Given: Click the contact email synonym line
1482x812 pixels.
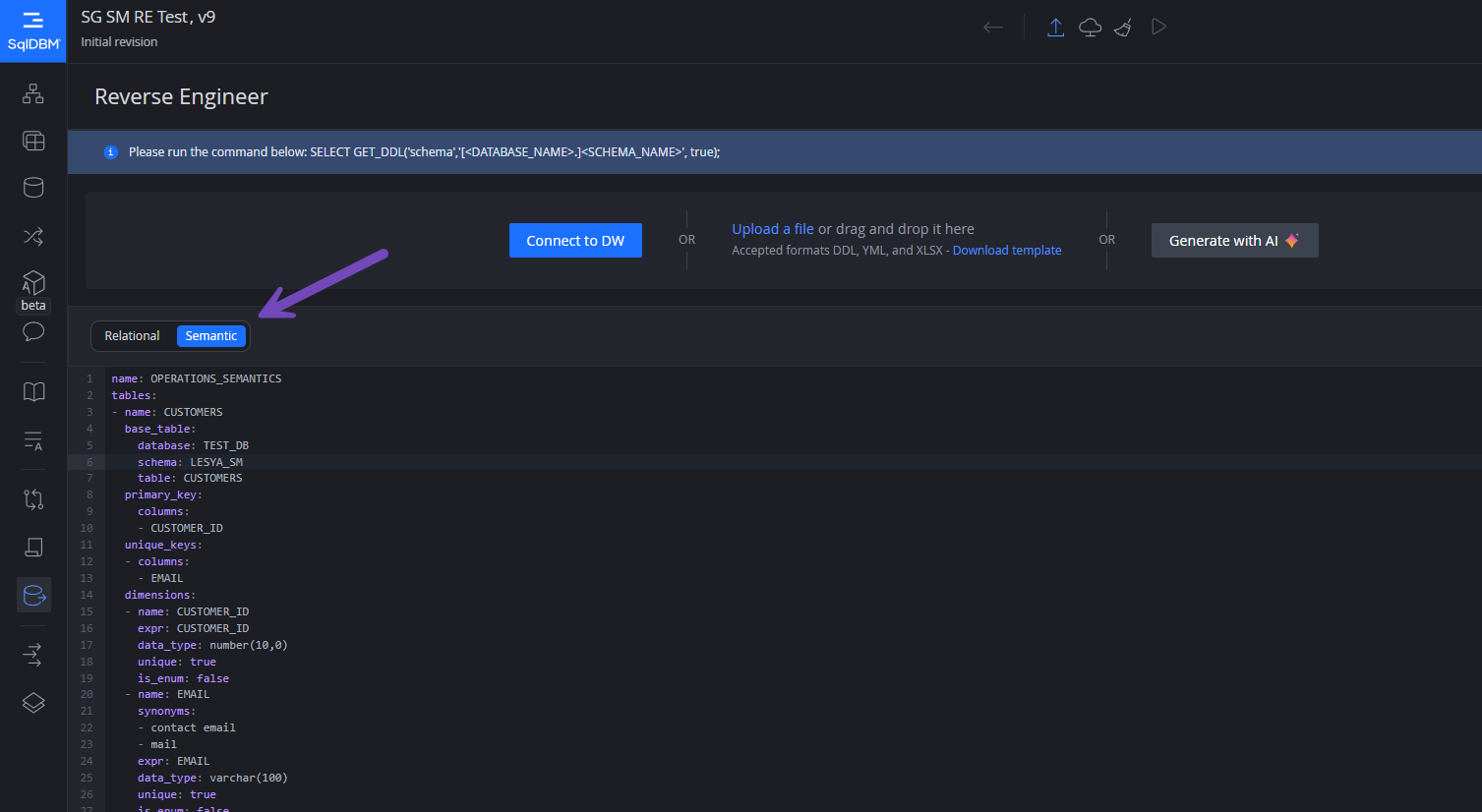Looking at the screenshot, I should [187, 727].
